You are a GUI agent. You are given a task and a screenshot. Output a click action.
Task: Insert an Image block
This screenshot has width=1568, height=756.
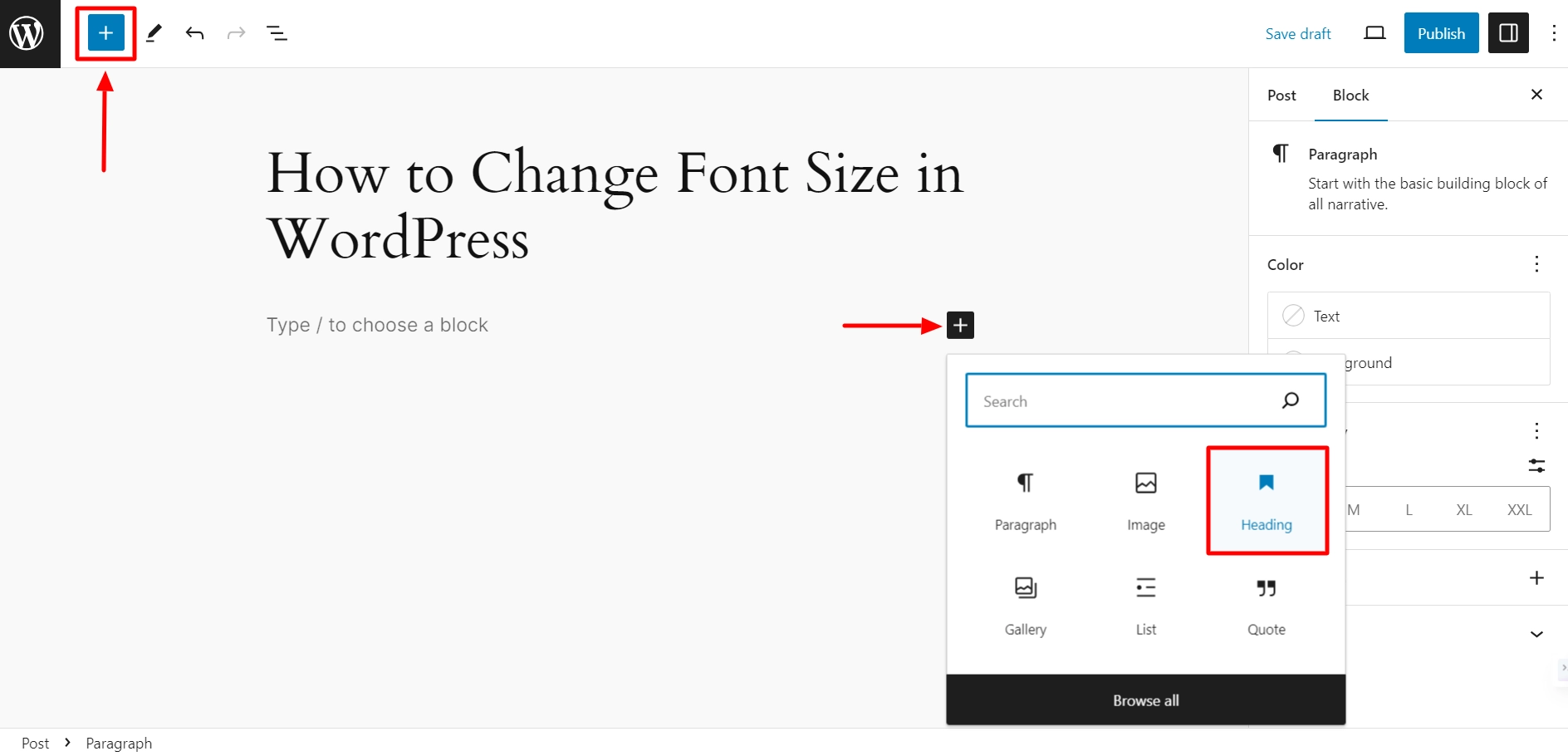point(1146,501)
